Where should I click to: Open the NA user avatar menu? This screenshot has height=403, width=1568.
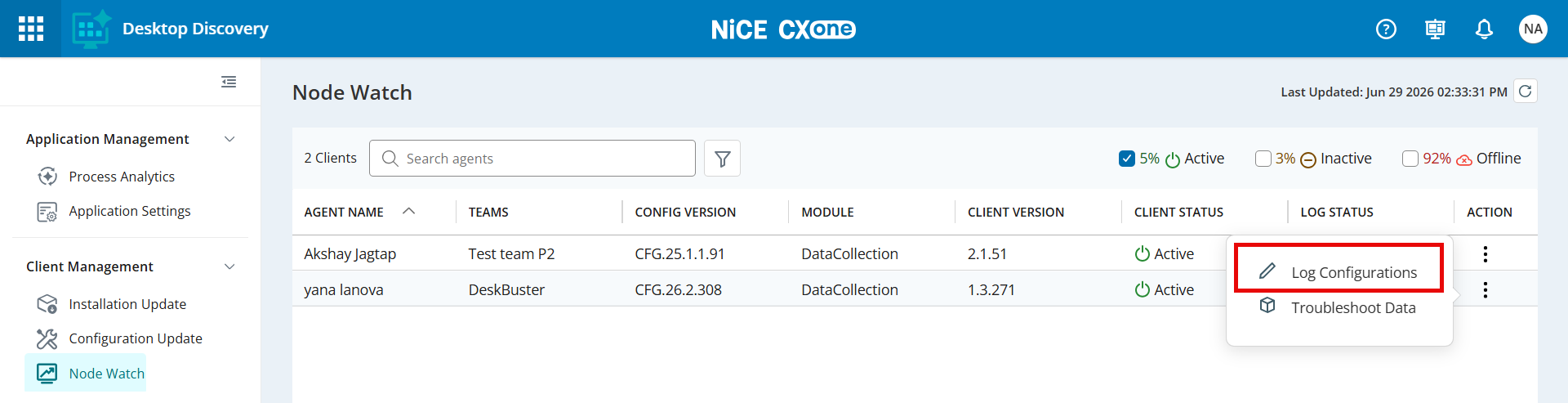(x=1533, y=29)
